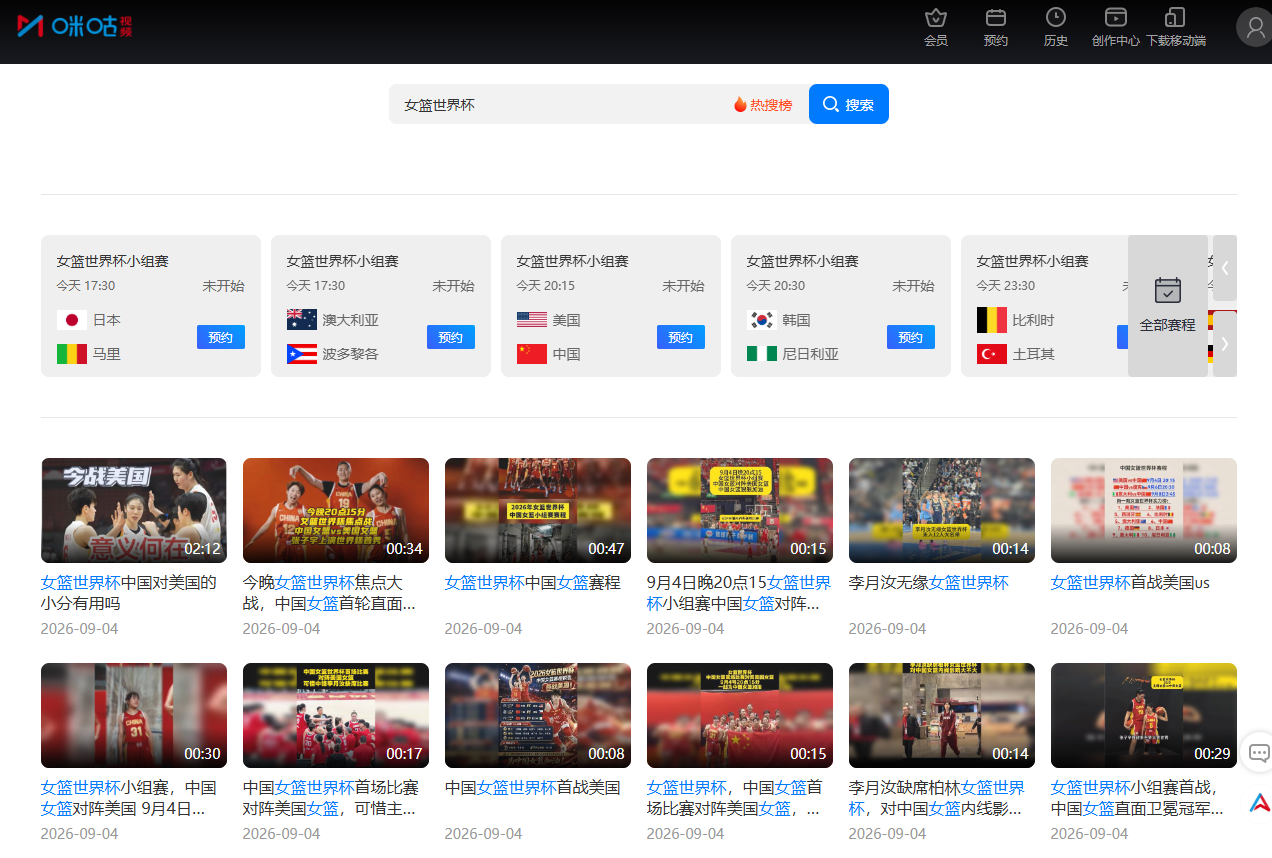This screenshot has width=1272, height=858.
Task: Click the Australia flag icon
Action: click(302, 320)
